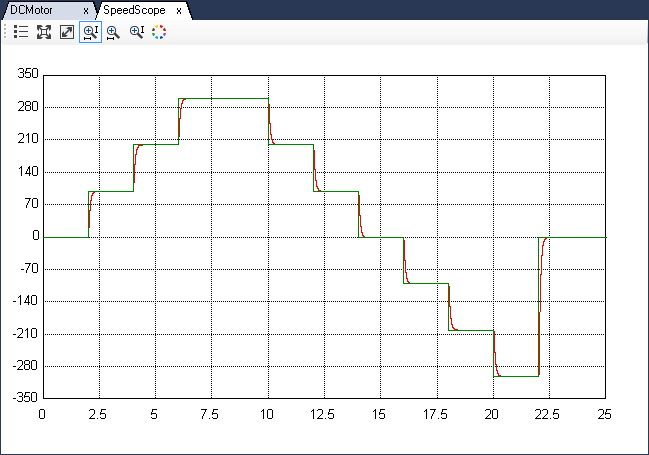Click the 12.5 time axis label
The height and width of the screenshot is (455, 649).
point(322,414)
